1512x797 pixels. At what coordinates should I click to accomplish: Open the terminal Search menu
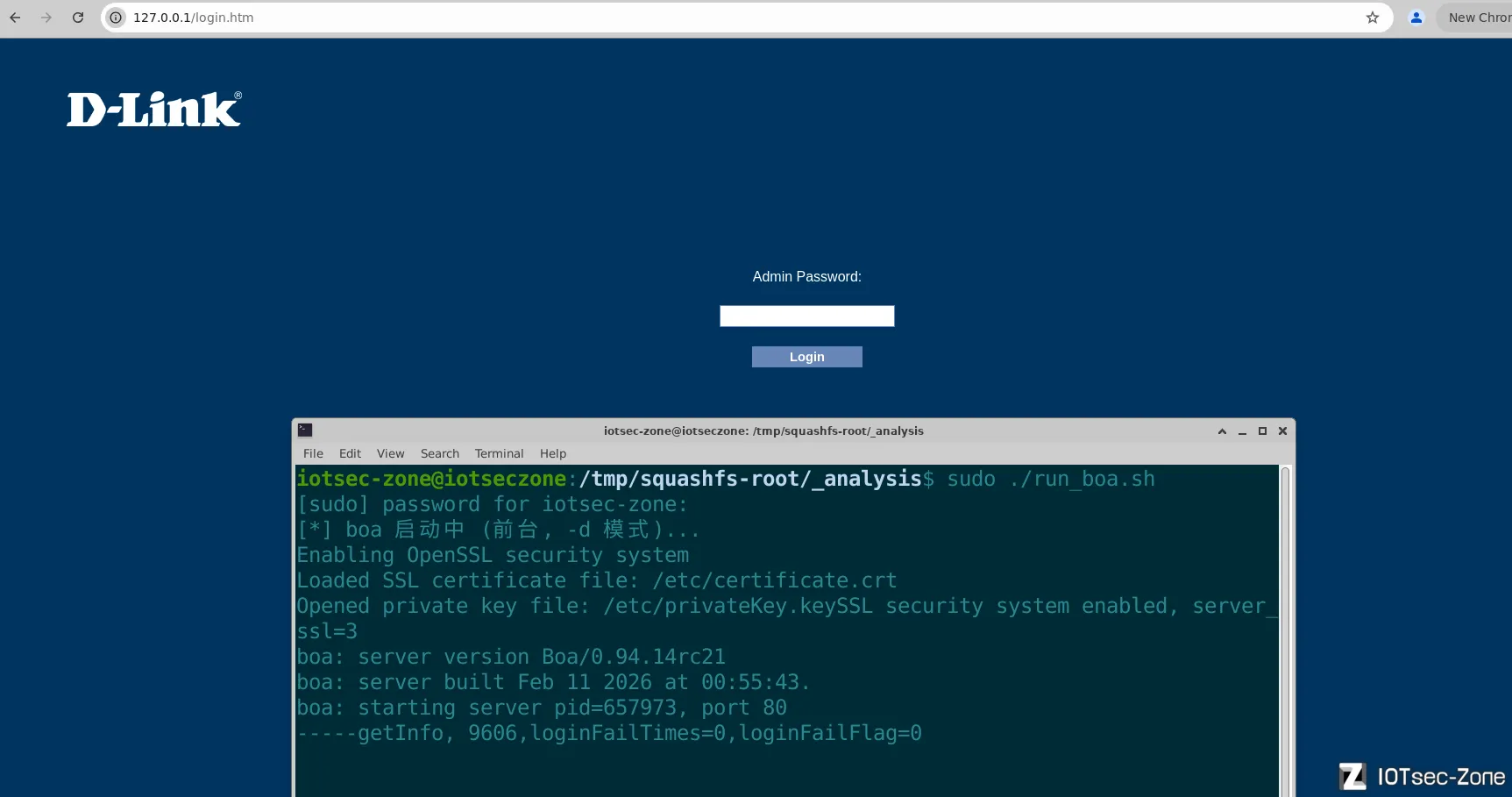click(440, 453)
